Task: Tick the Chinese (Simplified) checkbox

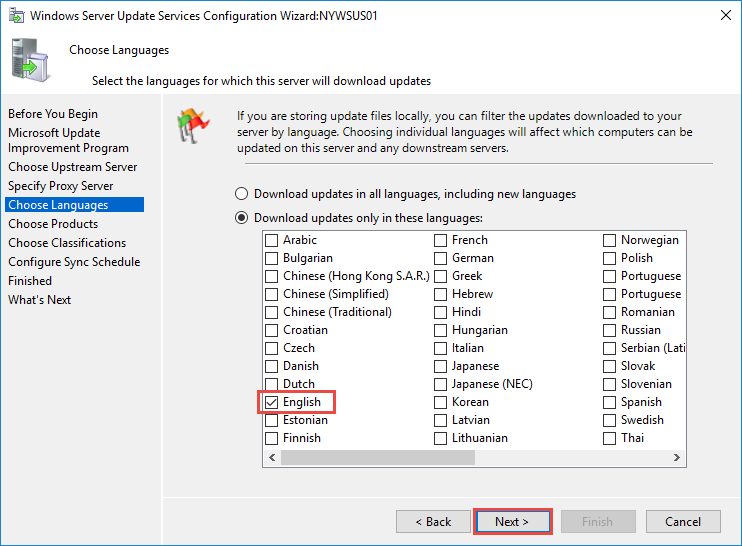Action: coord(272,294)
